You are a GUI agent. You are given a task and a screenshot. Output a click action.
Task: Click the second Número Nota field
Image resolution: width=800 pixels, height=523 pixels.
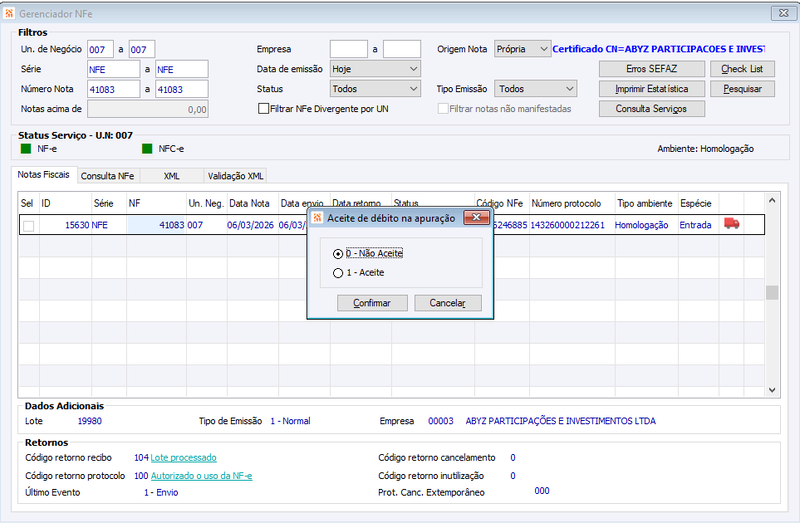(x=182, y=89)
